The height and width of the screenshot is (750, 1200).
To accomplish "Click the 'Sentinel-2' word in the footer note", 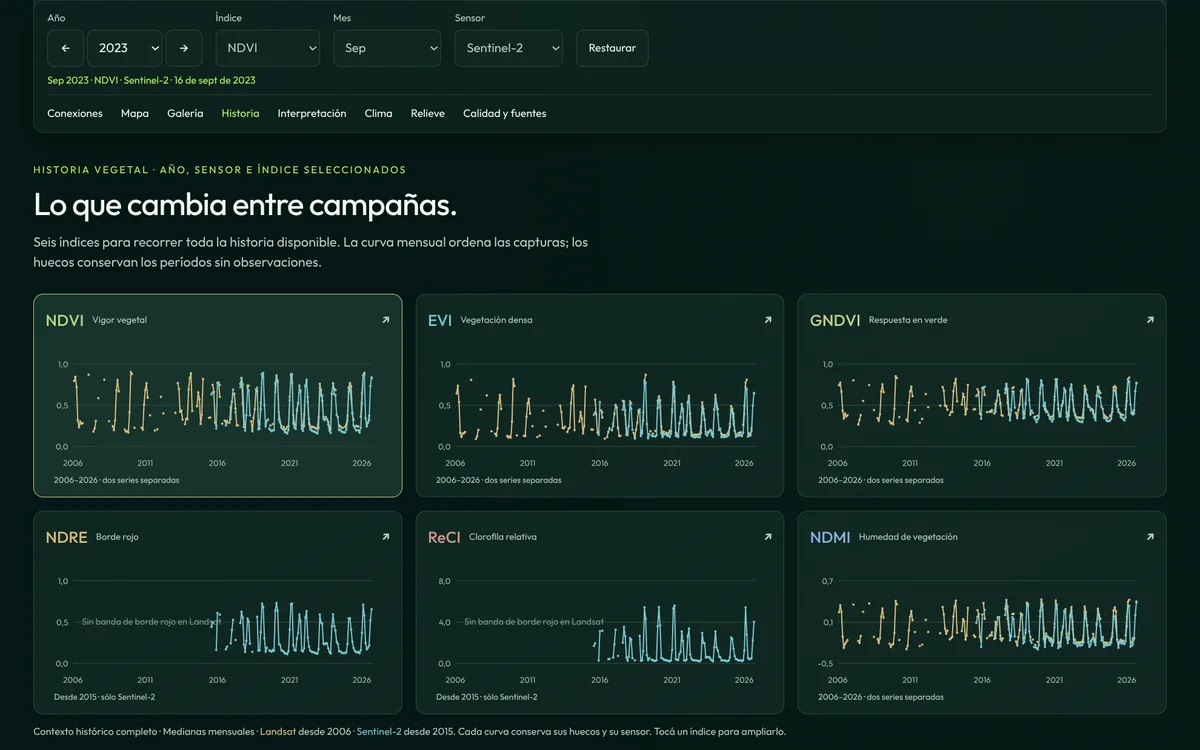I will point(379,732).
